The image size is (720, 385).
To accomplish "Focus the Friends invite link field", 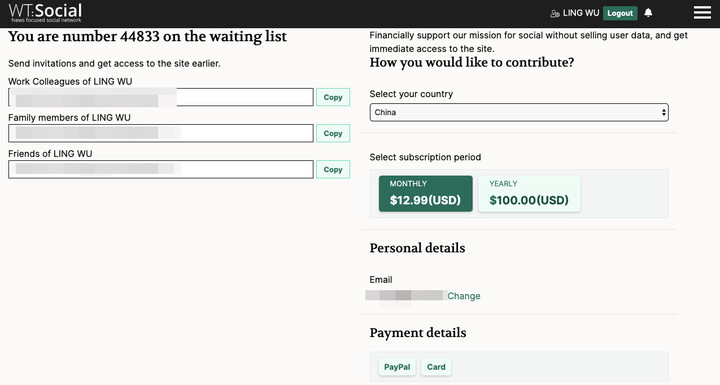I will (x=161, y=170).
